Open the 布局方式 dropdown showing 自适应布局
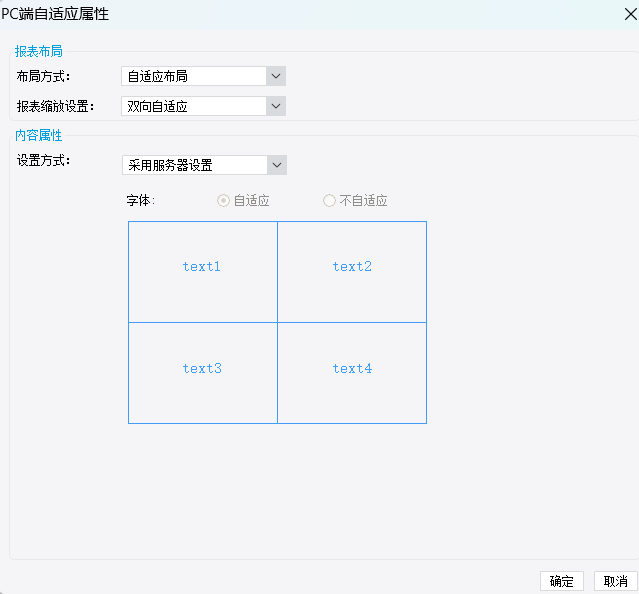639x594 pixels. (203, 76)
